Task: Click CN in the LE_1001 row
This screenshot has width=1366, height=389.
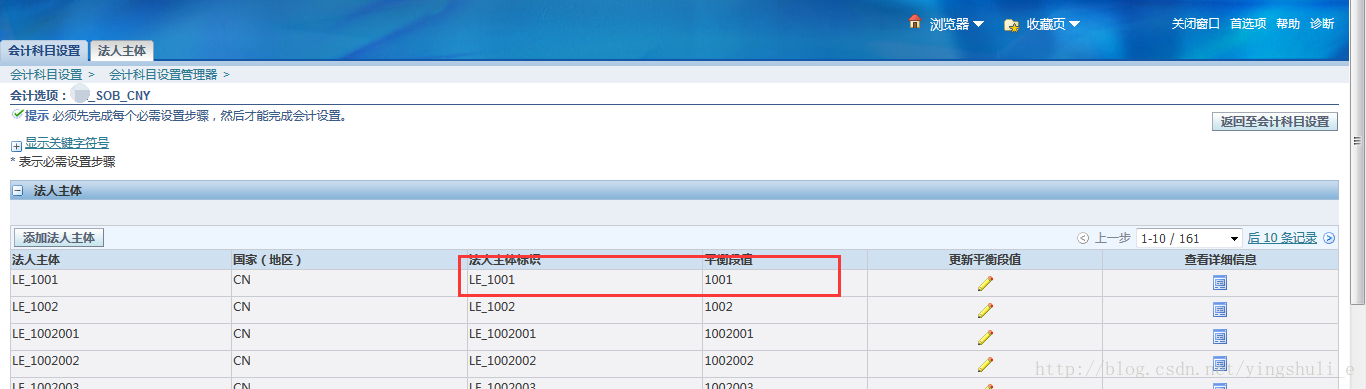Action: click(x=242, y=280)
